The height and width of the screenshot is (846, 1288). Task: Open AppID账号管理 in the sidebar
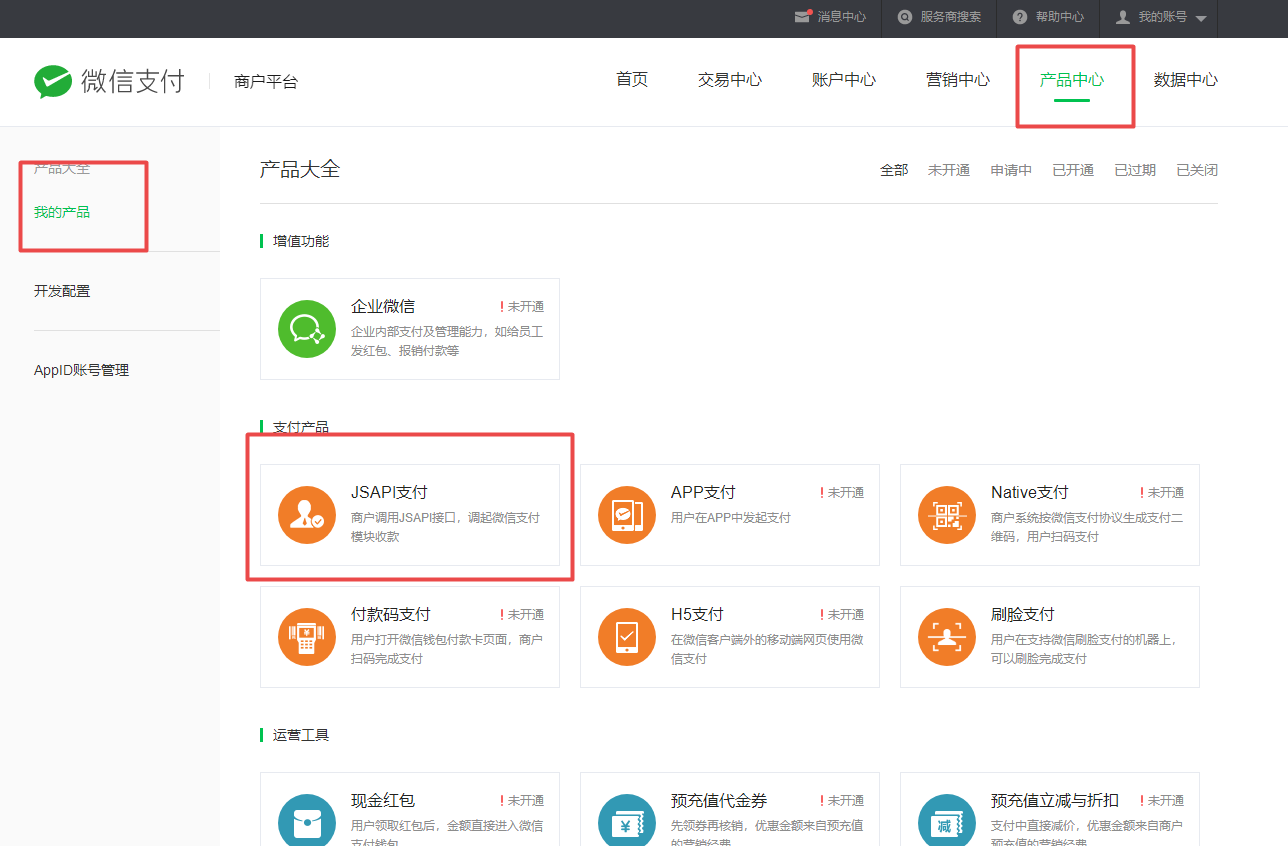click(x=82, y=370)
